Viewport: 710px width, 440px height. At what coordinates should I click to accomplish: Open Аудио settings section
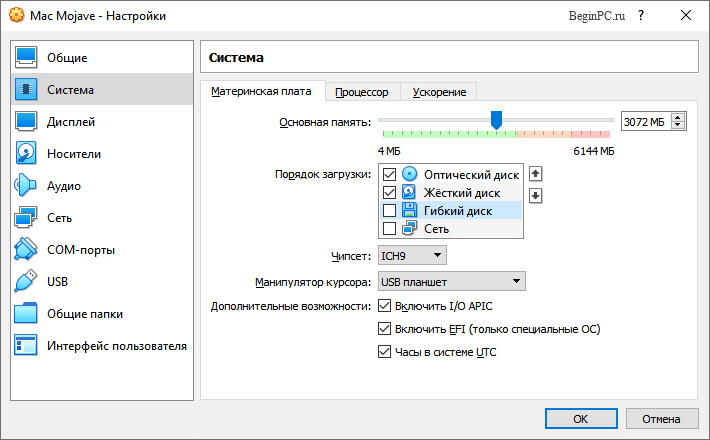coord(102,186)
